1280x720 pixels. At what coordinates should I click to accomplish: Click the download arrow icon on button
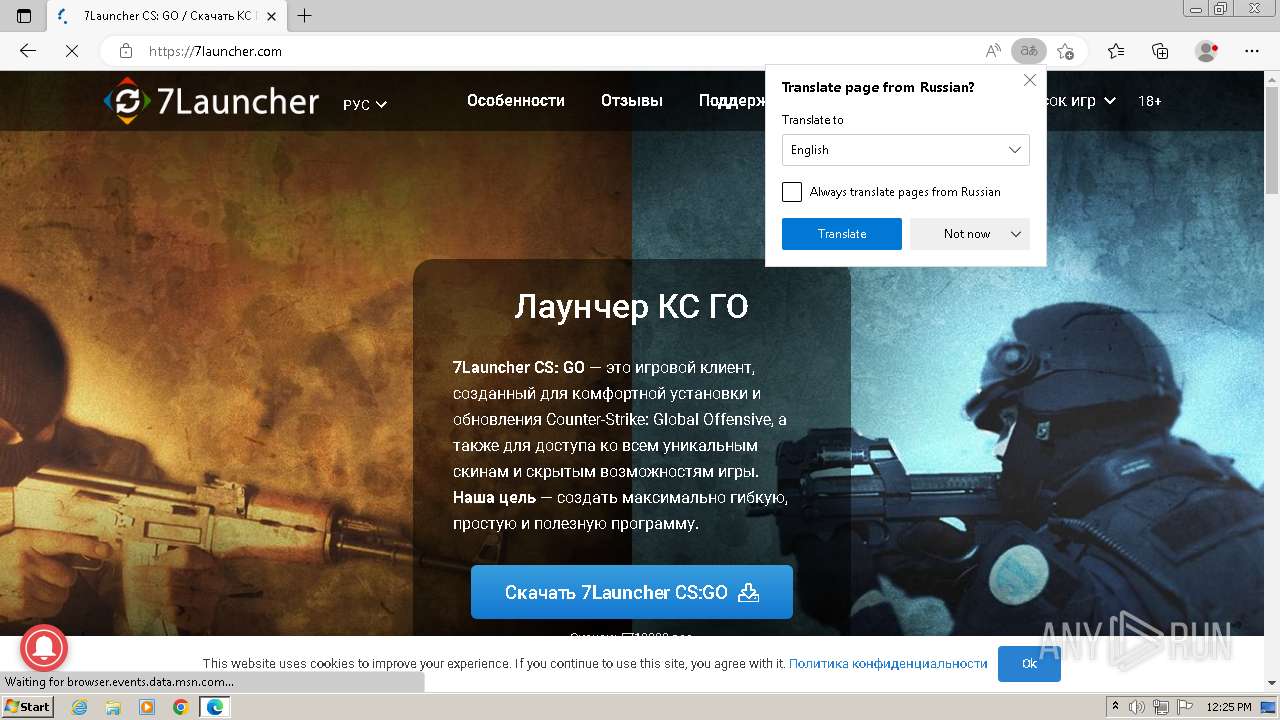(x=749, y=592)
